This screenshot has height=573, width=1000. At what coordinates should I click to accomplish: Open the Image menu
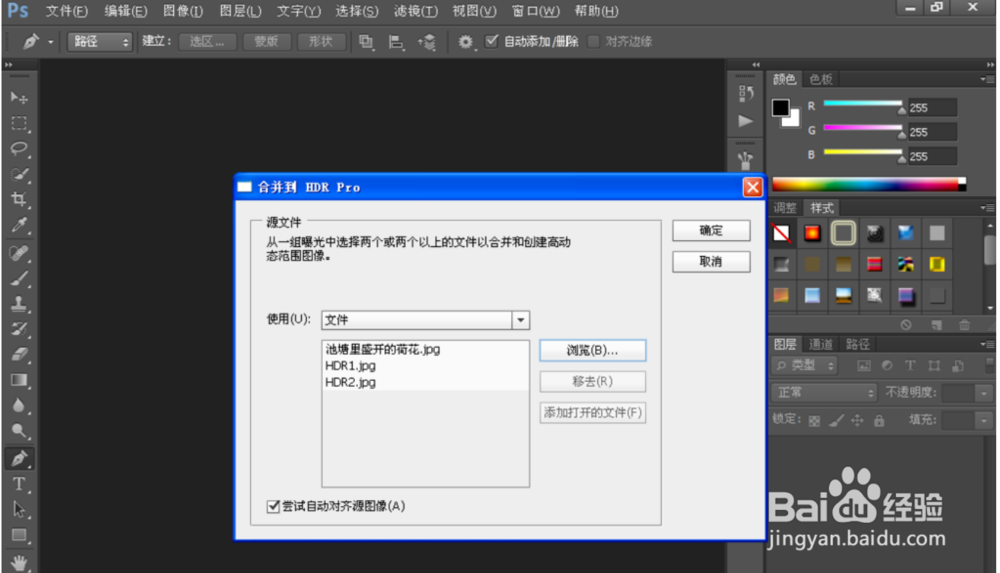(x=183, y=11)
